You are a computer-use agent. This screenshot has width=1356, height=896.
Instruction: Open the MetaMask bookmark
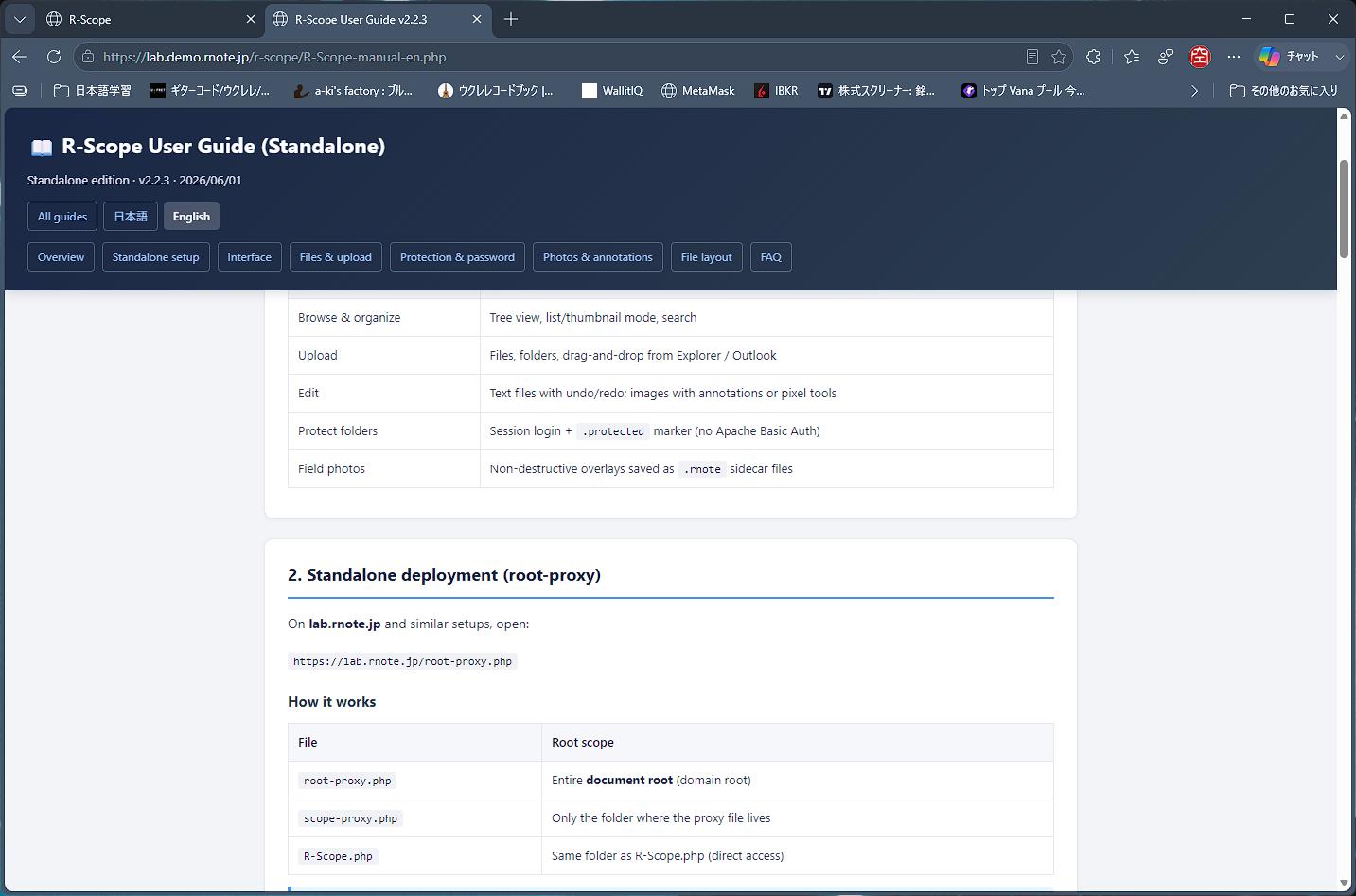click(697, 91)
